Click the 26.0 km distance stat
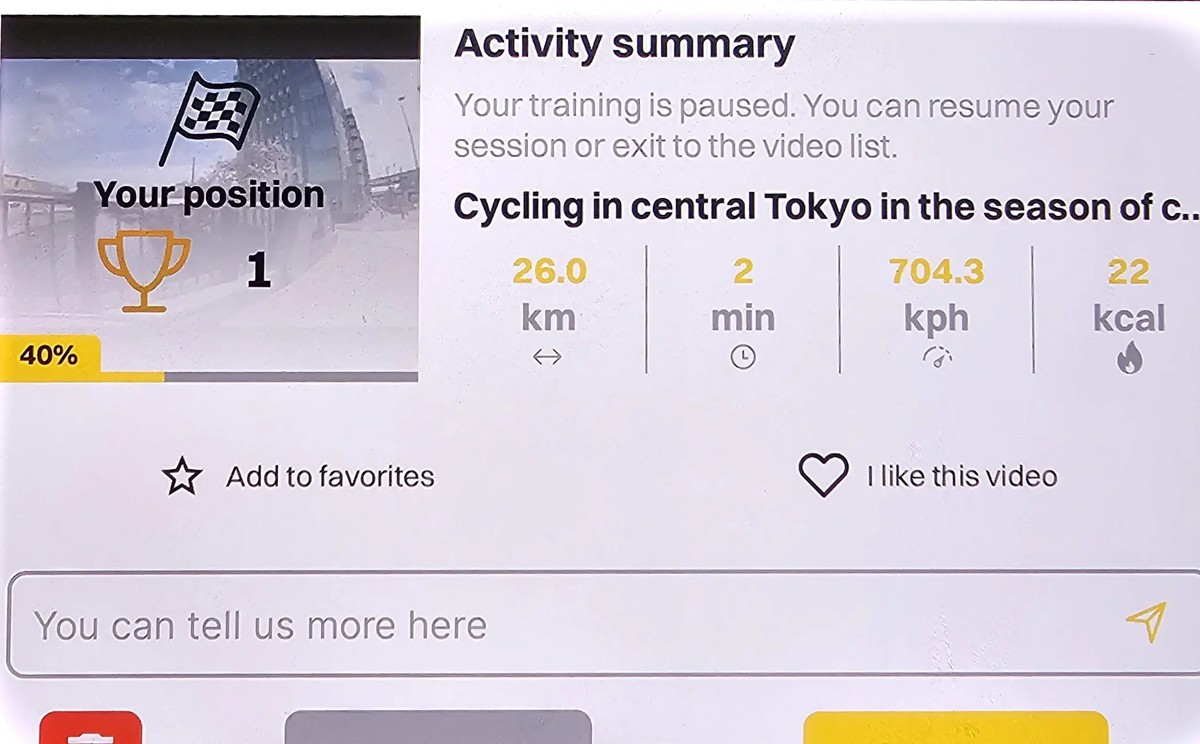The height and width of the screenshot is (744, 1200). [x=549, y=294]
